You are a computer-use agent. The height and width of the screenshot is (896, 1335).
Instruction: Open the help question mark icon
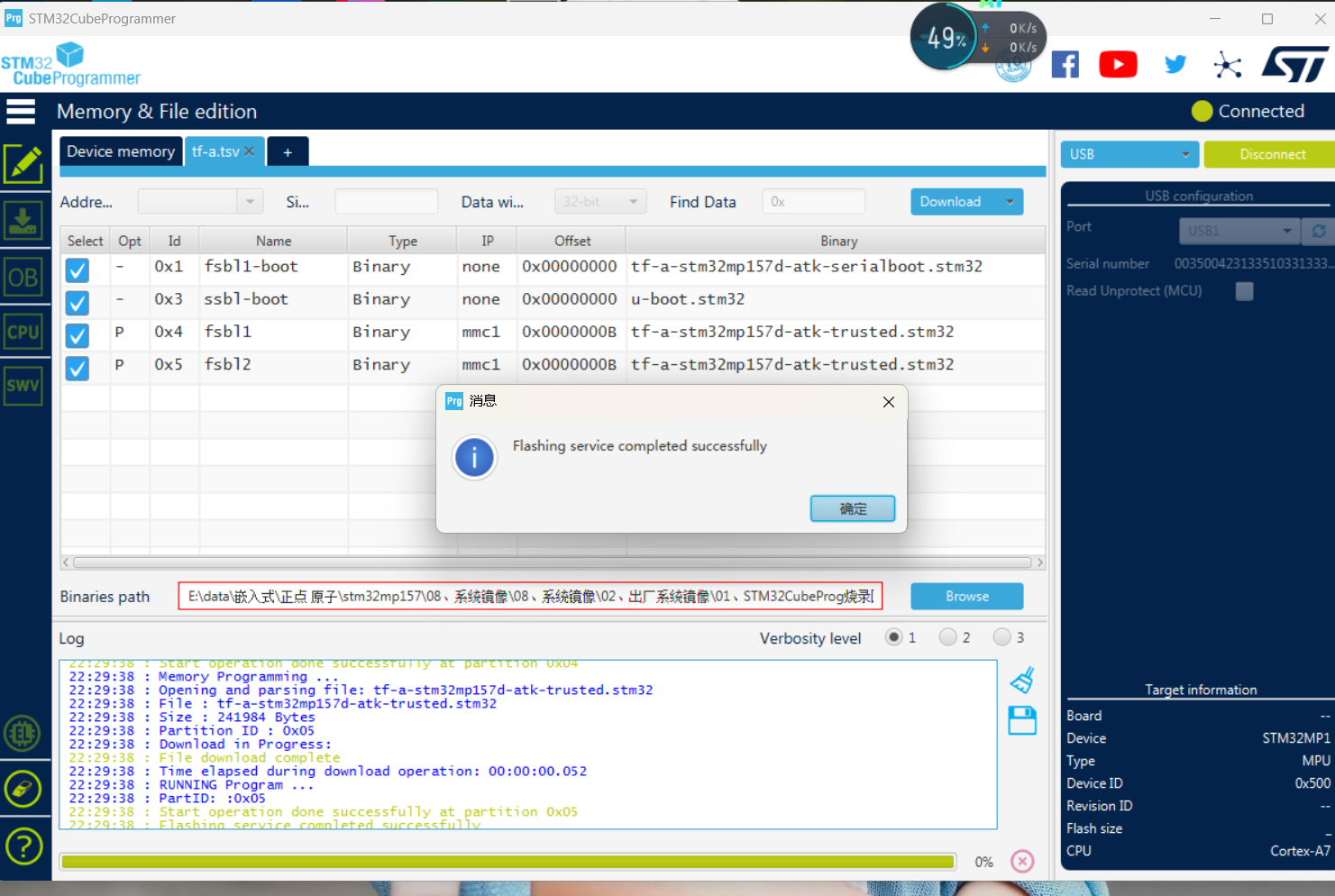[23, 846]
